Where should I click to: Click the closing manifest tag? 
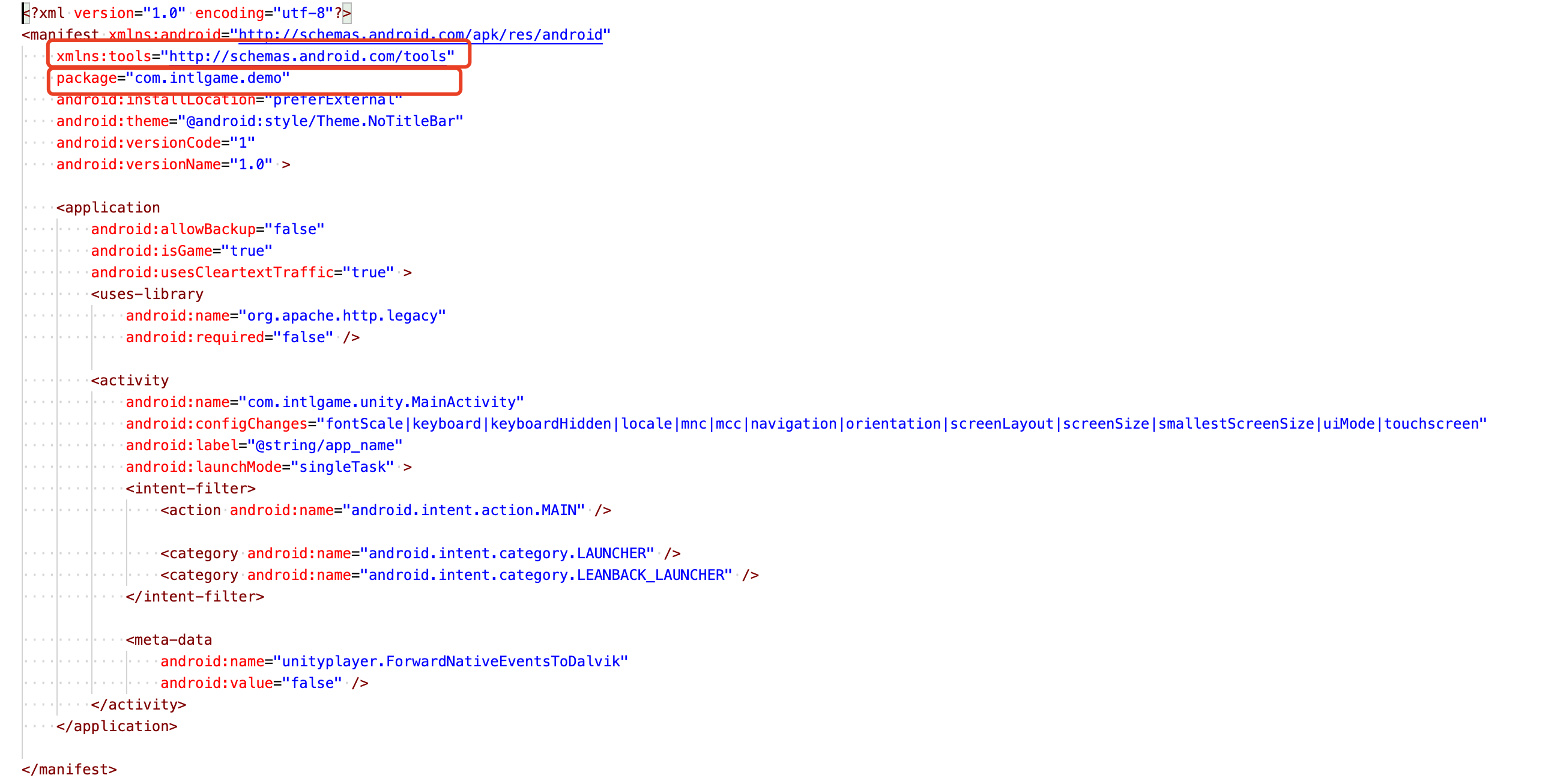(x=68, y=768)
